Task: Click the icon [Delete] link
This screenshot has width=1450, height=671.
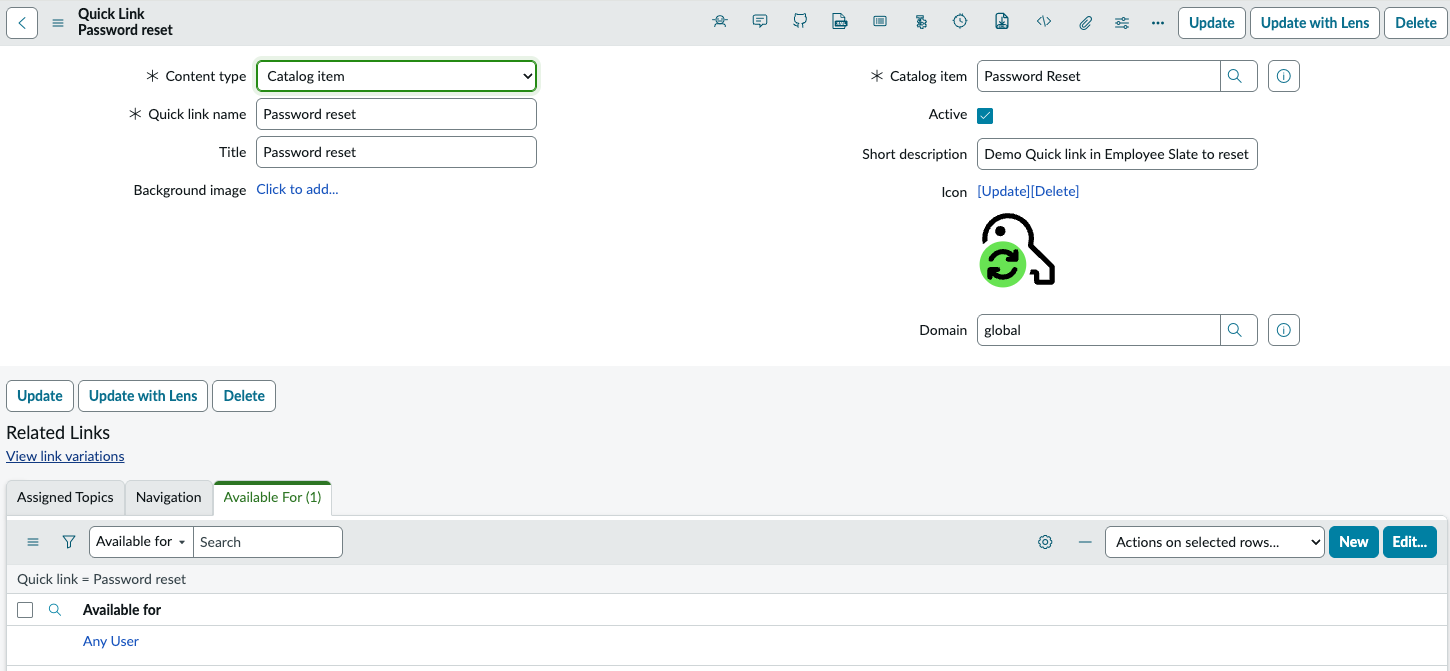Action: pyautogui.click(x=1055, y=191)
